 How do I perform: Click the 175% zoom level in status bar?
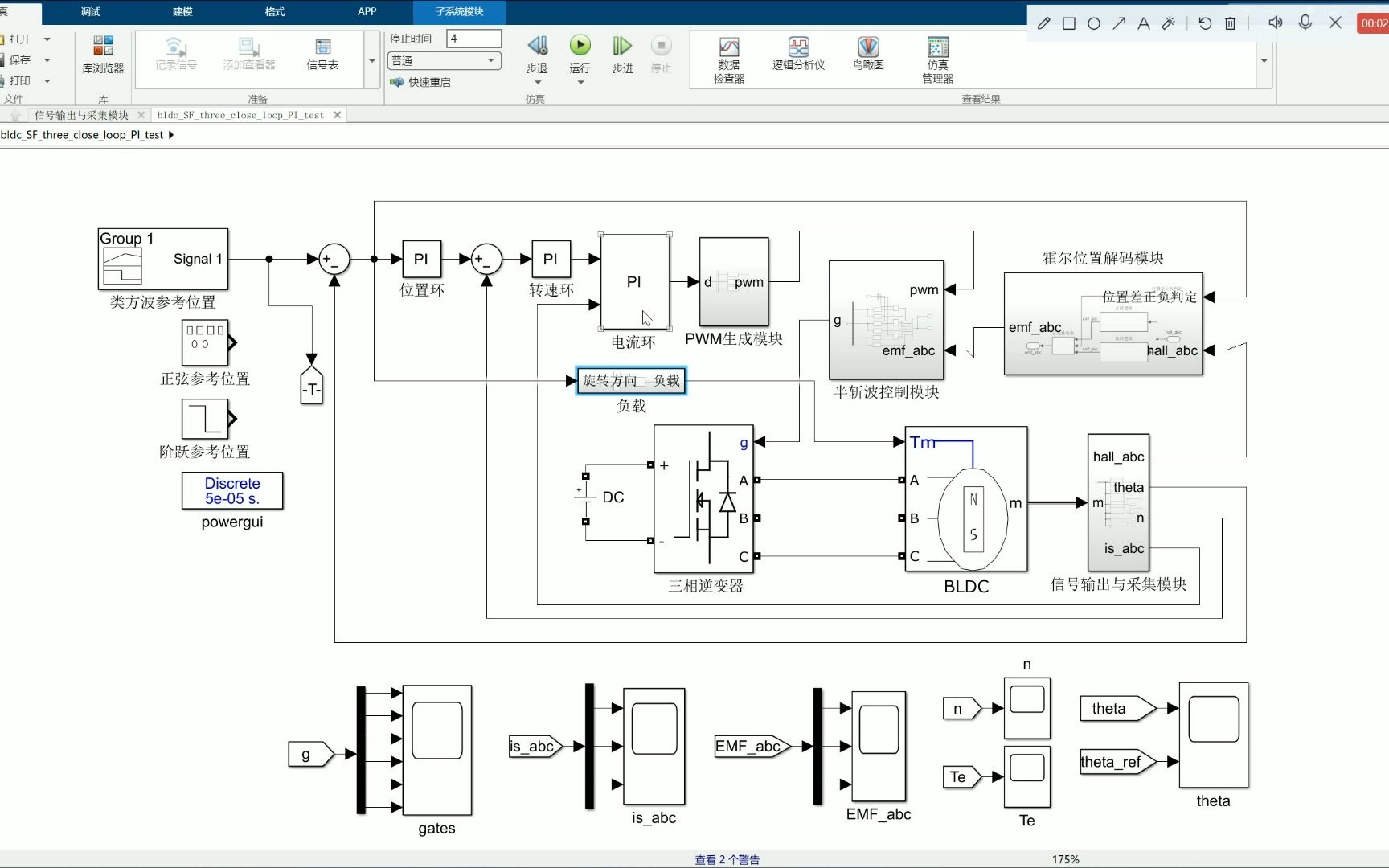[x=1065, y=859]
